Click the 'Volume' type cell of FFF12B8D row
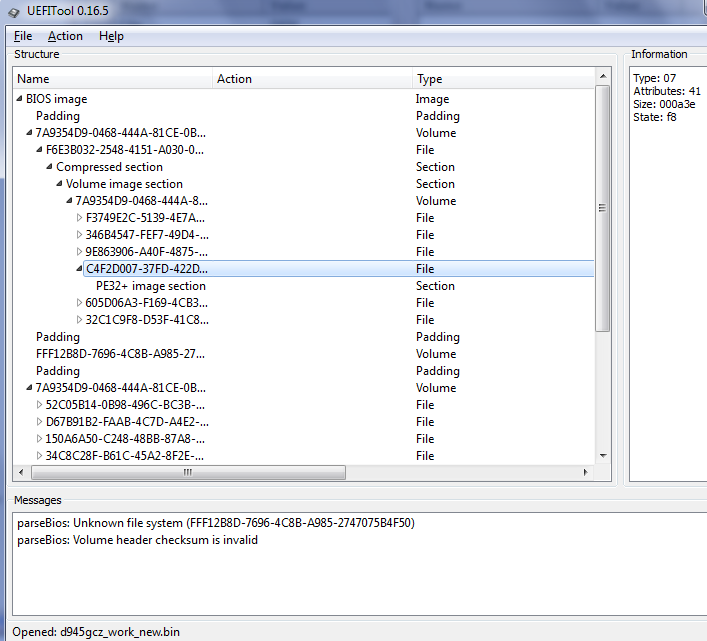The image size is (707, 641). pyautogui.click(x=436, y=354)
